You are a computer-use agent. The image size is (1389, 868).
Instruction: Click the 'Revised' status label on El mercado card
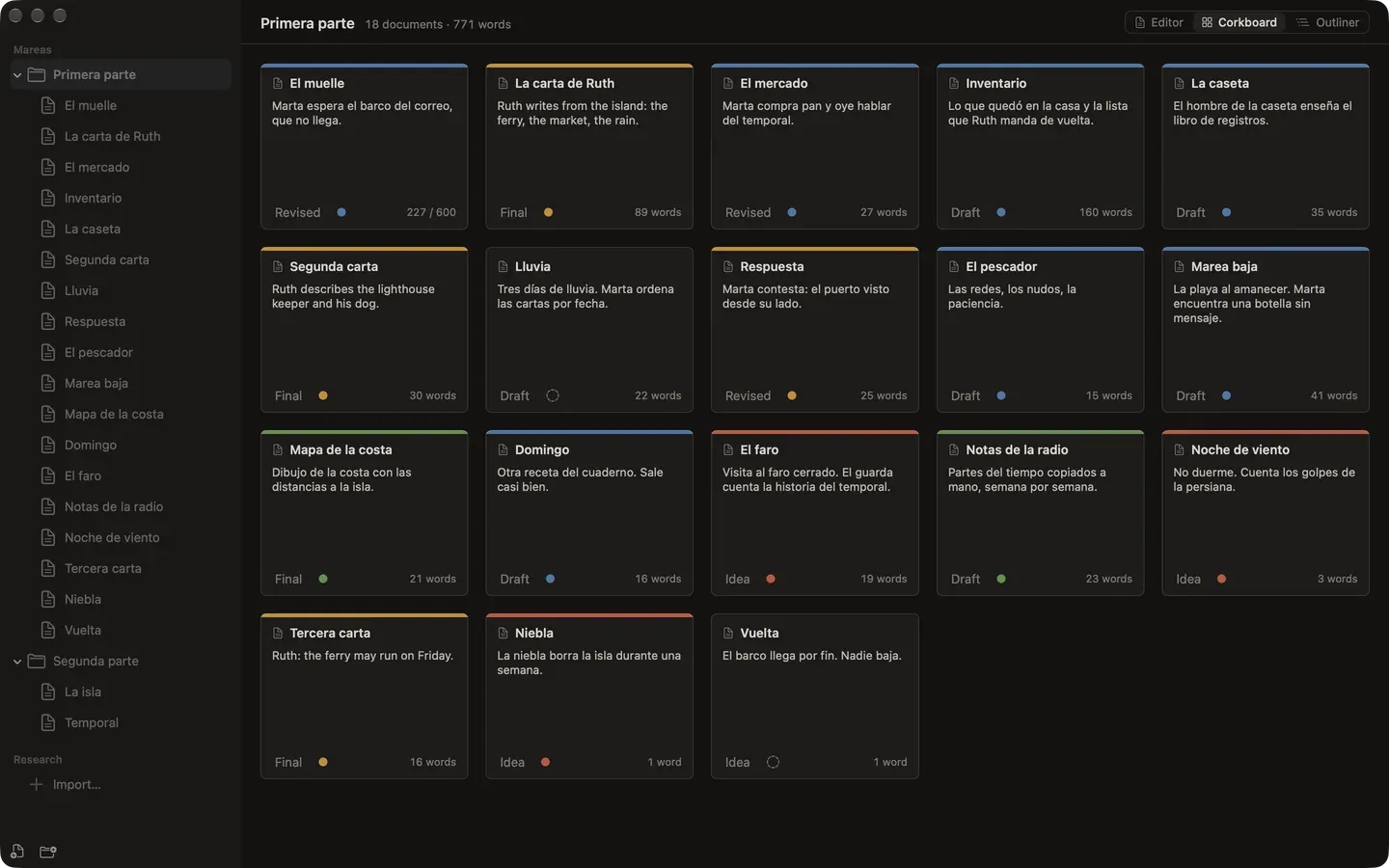[748, 212]
